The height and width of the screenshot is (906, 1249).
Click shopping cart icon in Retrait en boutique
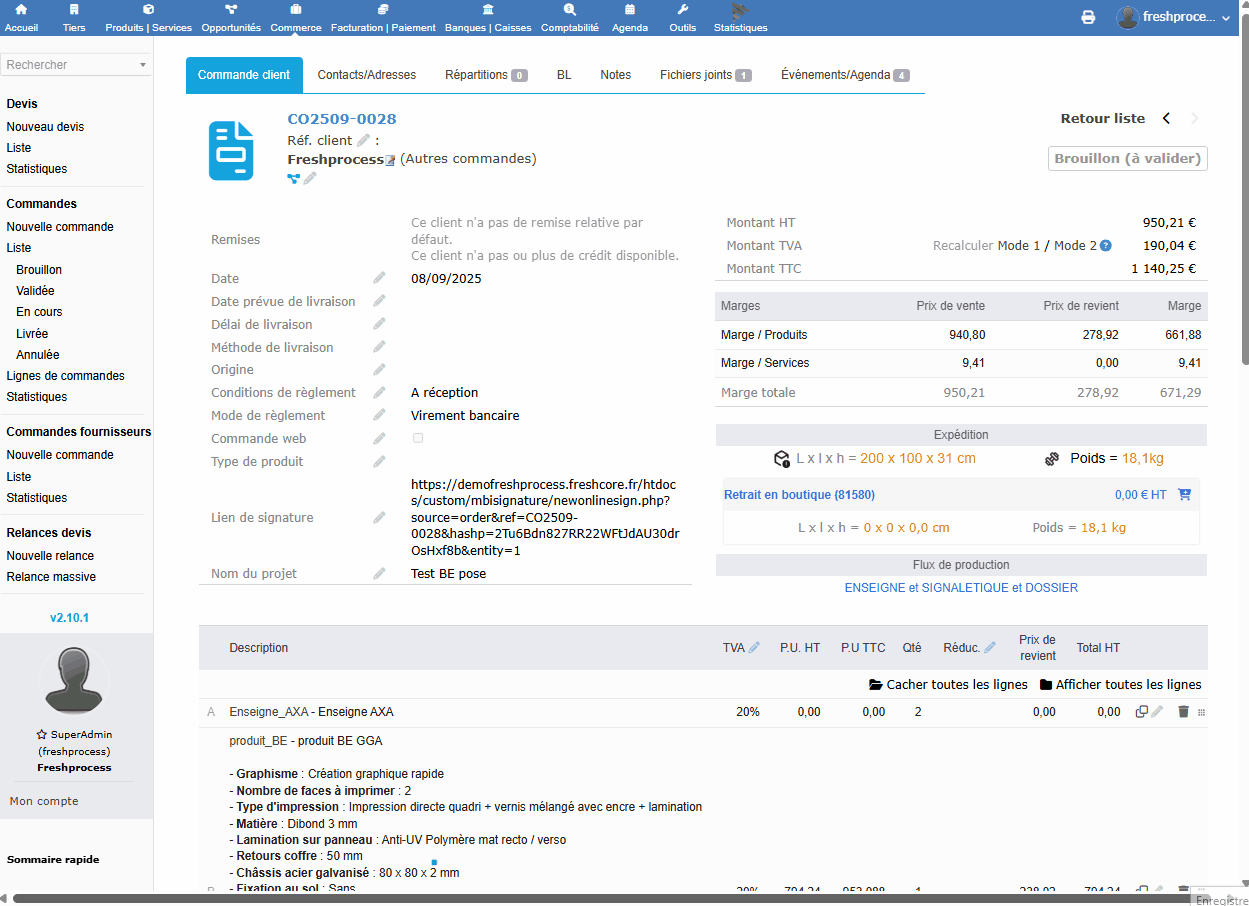click(1184, 494)
